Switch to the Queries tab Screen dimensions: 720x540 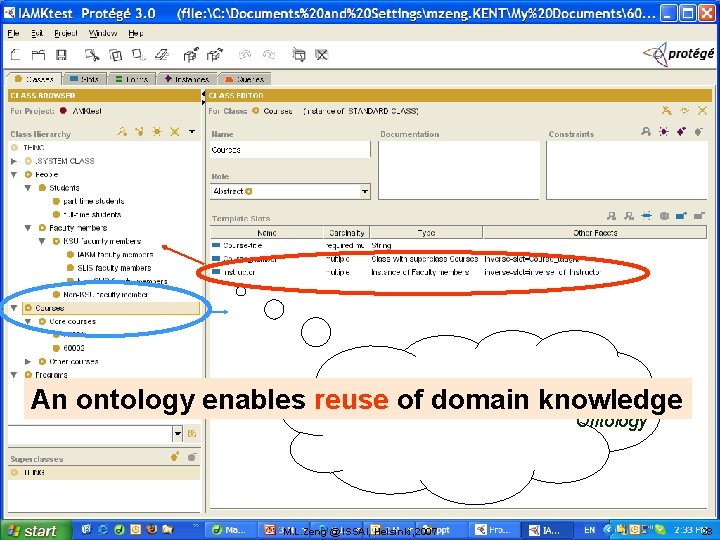[x=244, y=79]
